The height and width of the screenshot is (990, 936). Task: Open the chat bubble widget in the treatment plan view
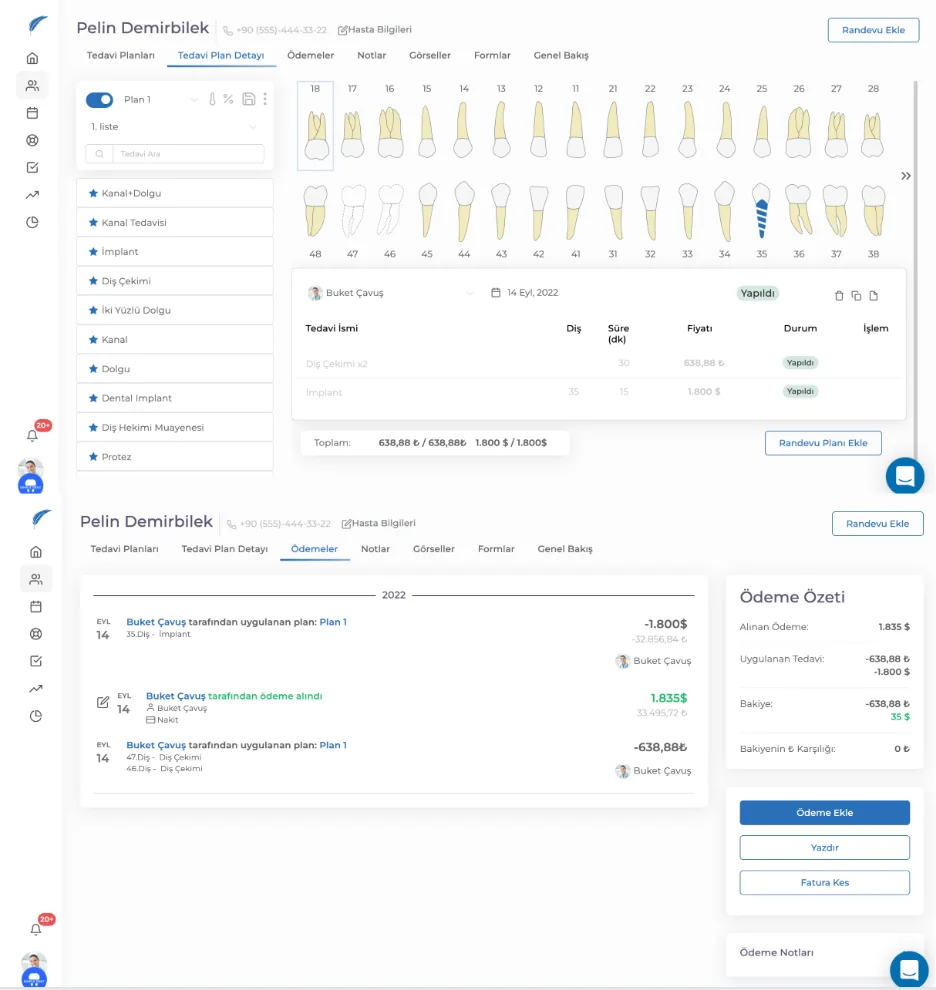point(905,476)
